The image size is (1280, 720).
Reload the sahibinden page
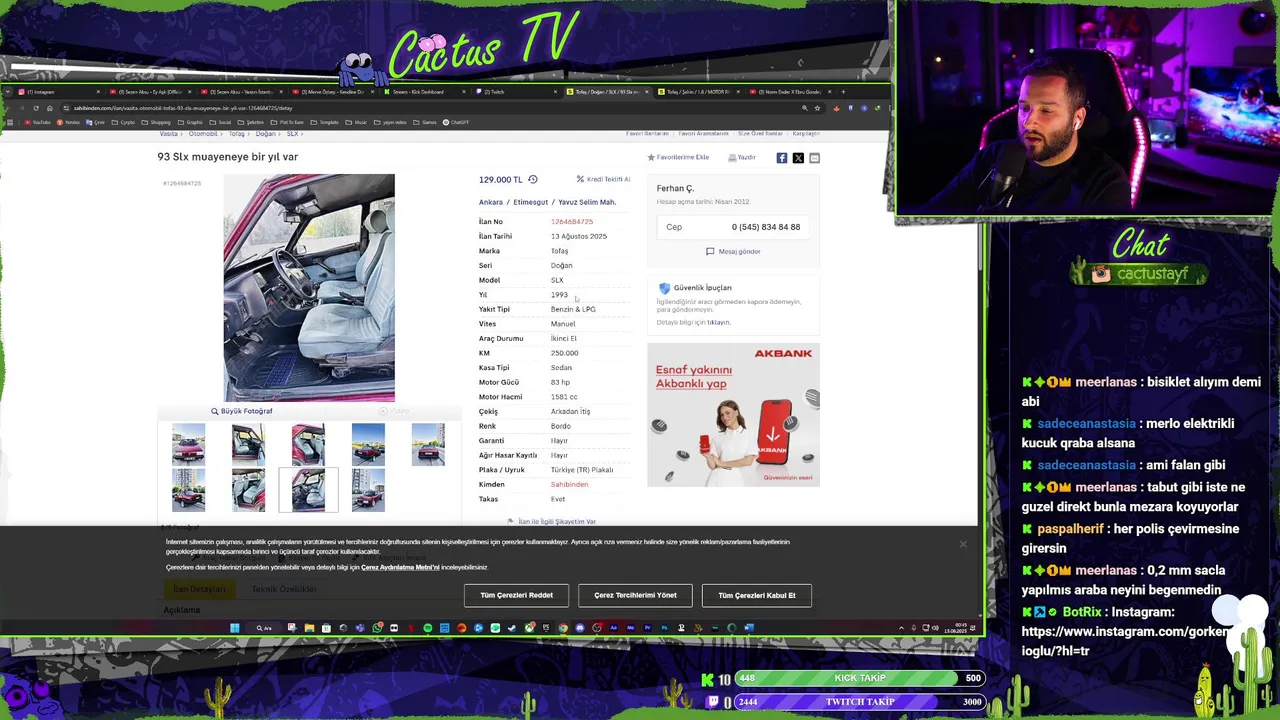pos(36,108)
